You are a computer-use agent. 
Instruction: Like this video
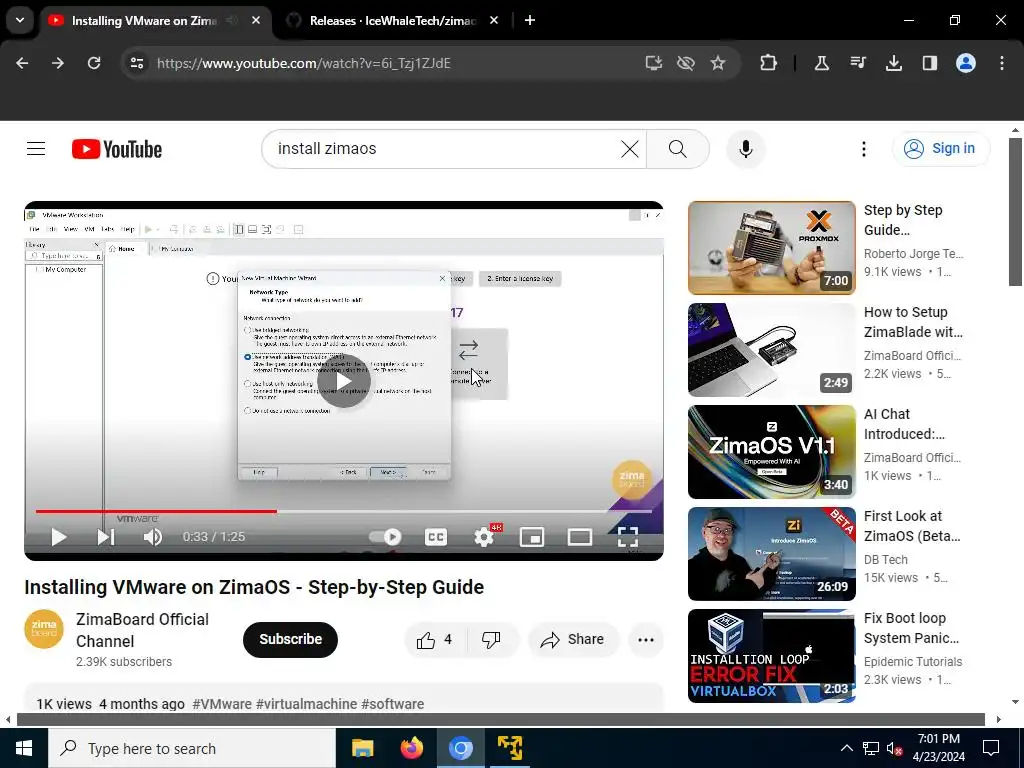pyautogui.click(x=436, y=640)
